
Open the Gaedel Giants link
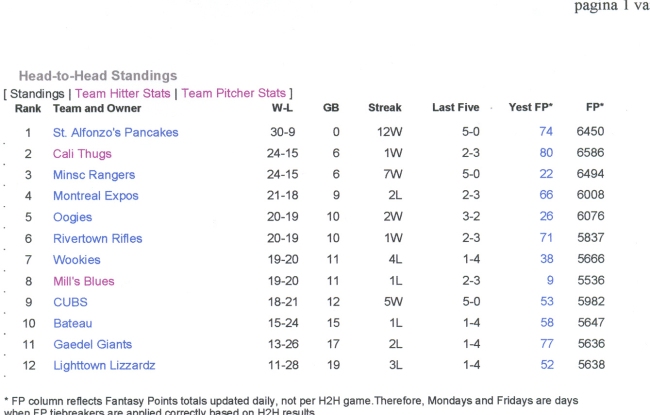(x=92, y=344)
